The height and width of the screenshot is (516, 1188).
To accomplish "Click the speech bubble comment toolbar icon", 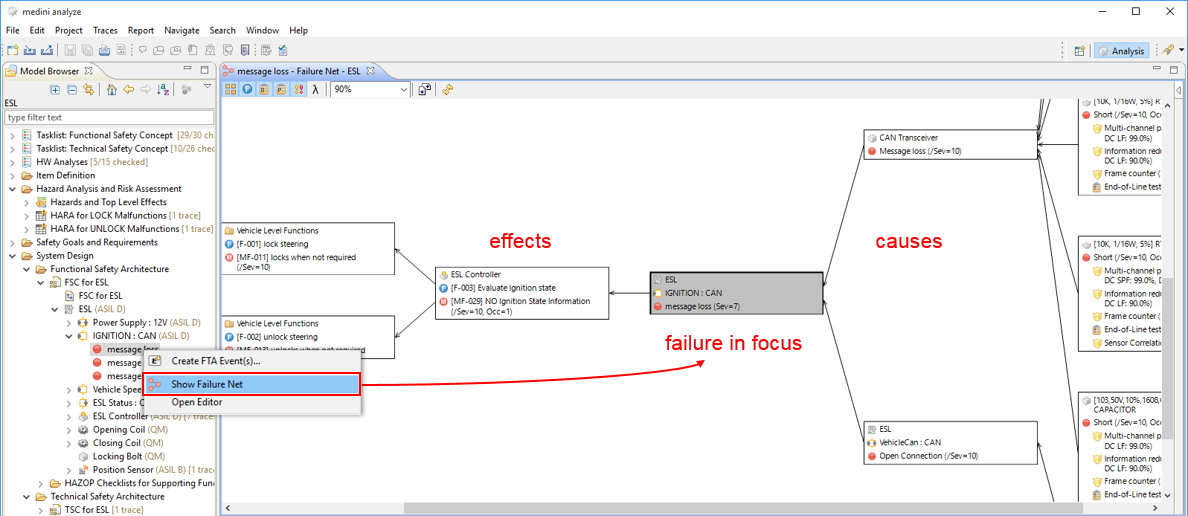I will pyautogui.click(x=142, y=51).
